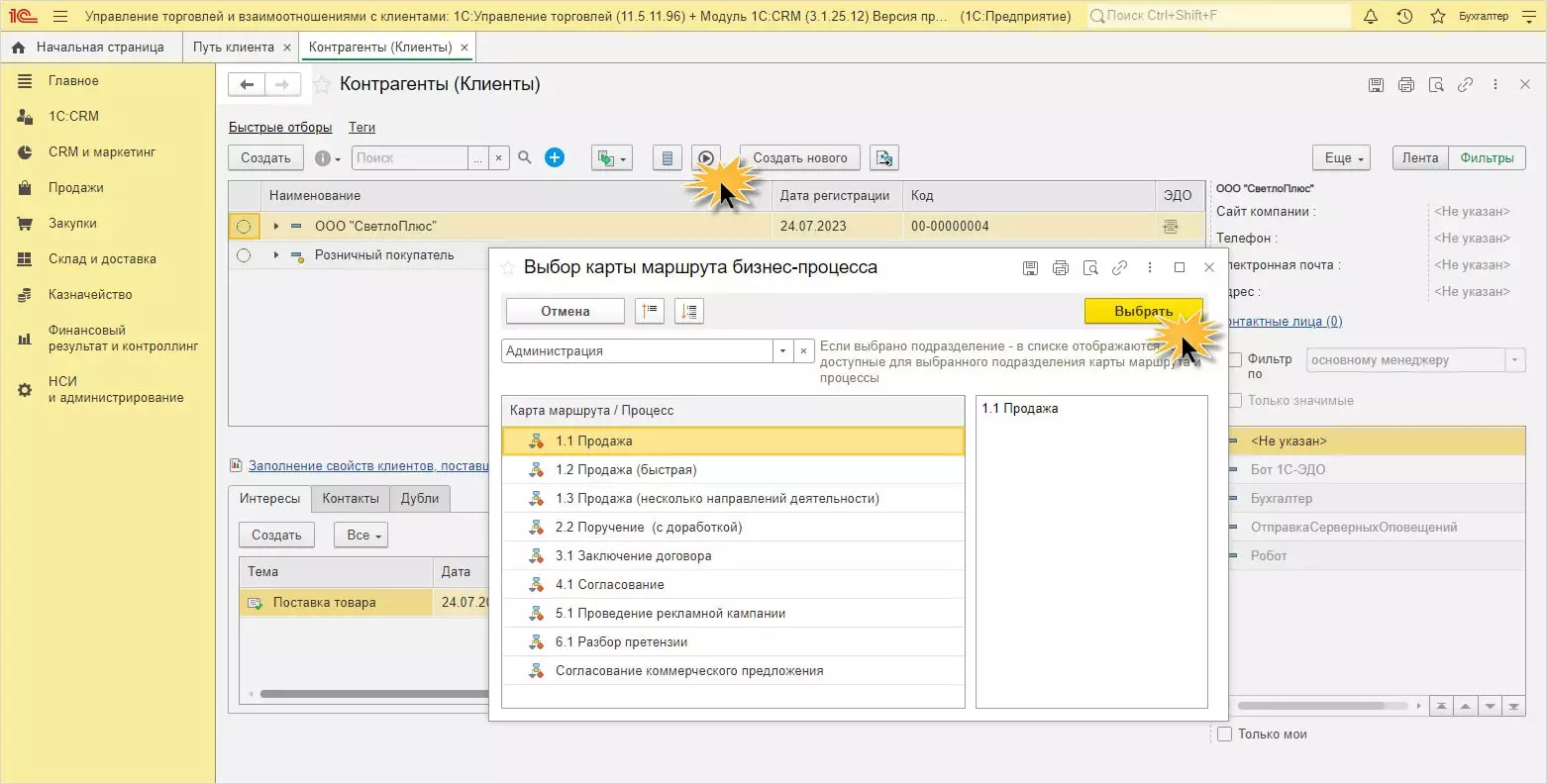1547x784 pixels.
Task: Click save icon of Контрагенты form
Action: [x=1376, y=85]
